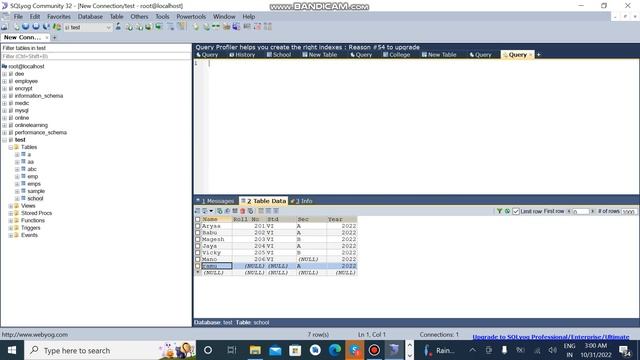Open Microsoft Edge from the taskbar
The height and width of the screenshot is (360, 640).
pos(335,350)
